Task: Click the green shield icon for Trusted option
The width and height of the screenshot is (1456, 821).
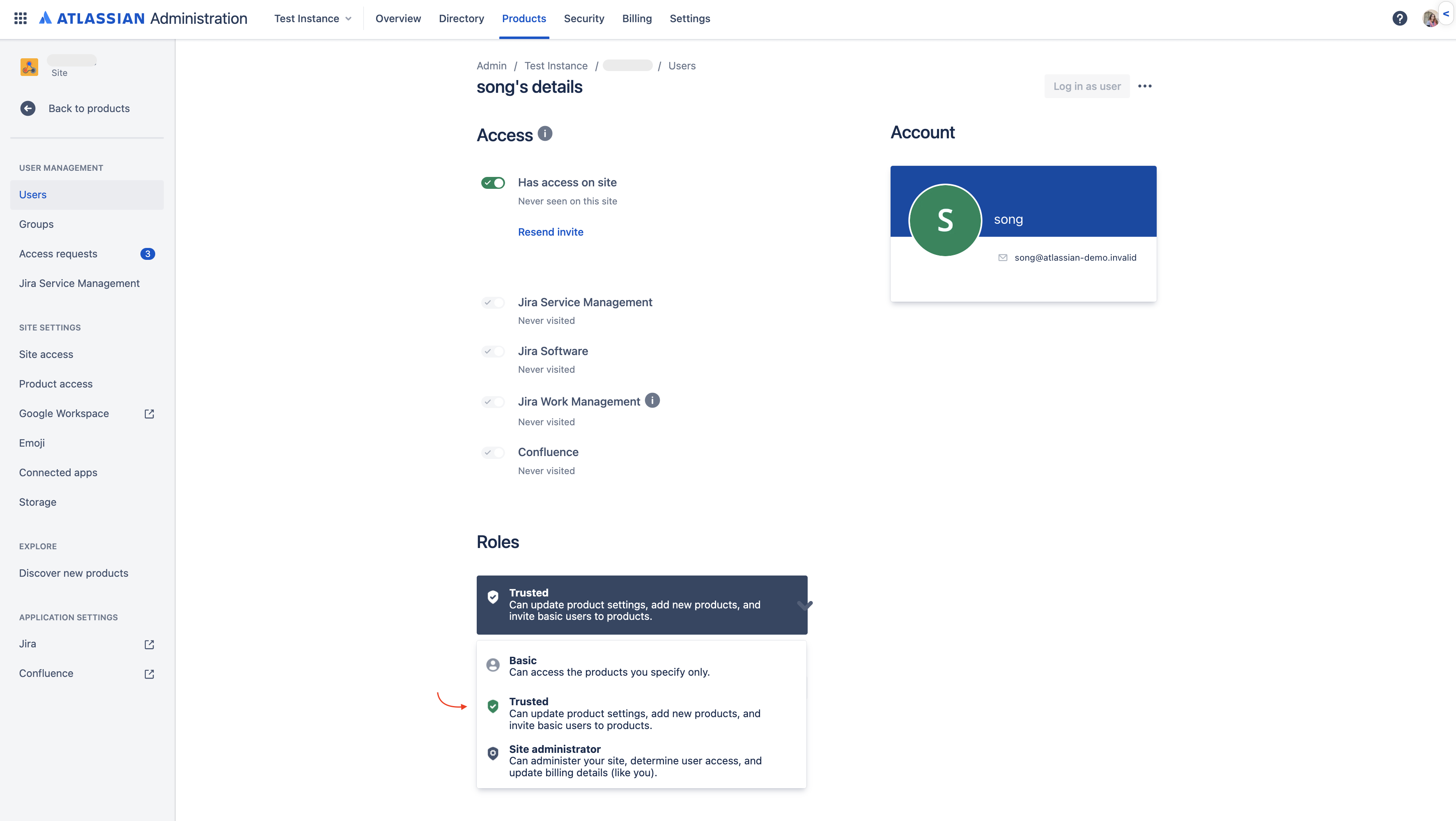Action: (493, 706)
